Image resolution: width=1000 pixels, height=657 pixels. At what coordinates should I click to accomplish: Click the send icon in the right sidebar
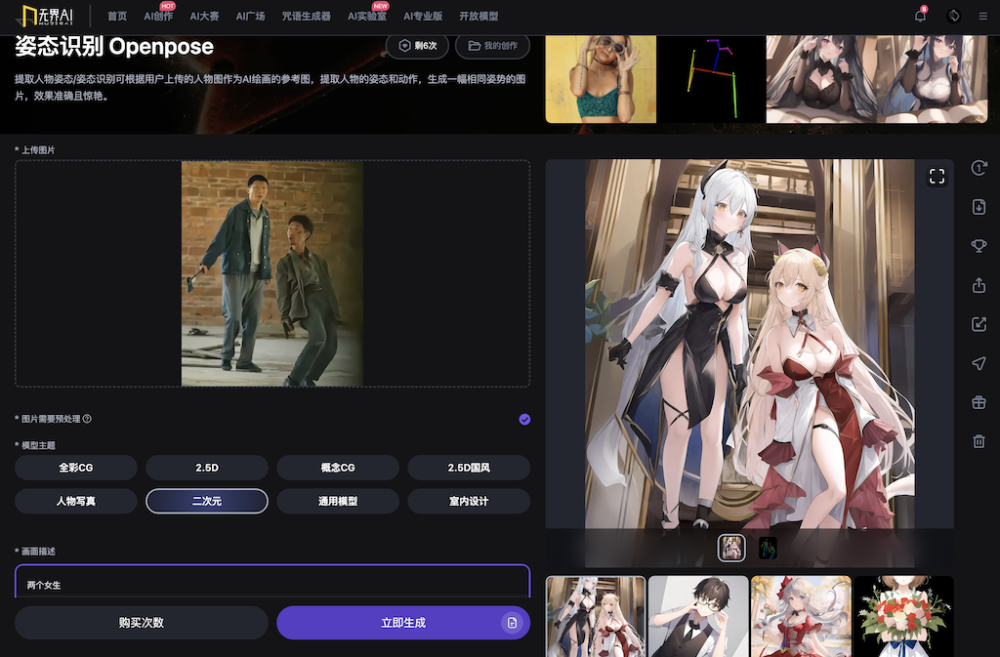coord(978,362)
